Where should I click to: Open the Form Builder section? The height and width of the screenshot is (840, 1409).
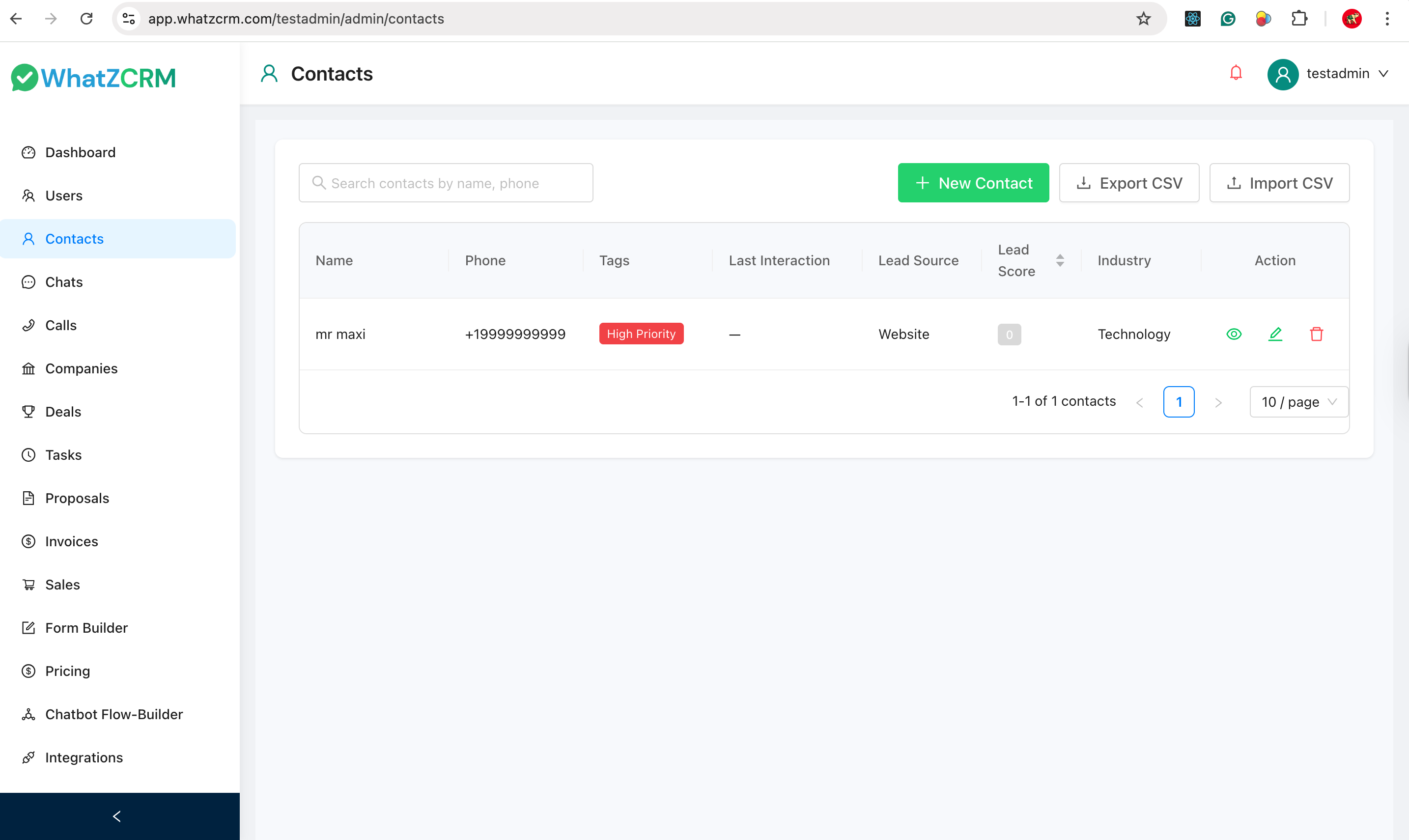86,628
